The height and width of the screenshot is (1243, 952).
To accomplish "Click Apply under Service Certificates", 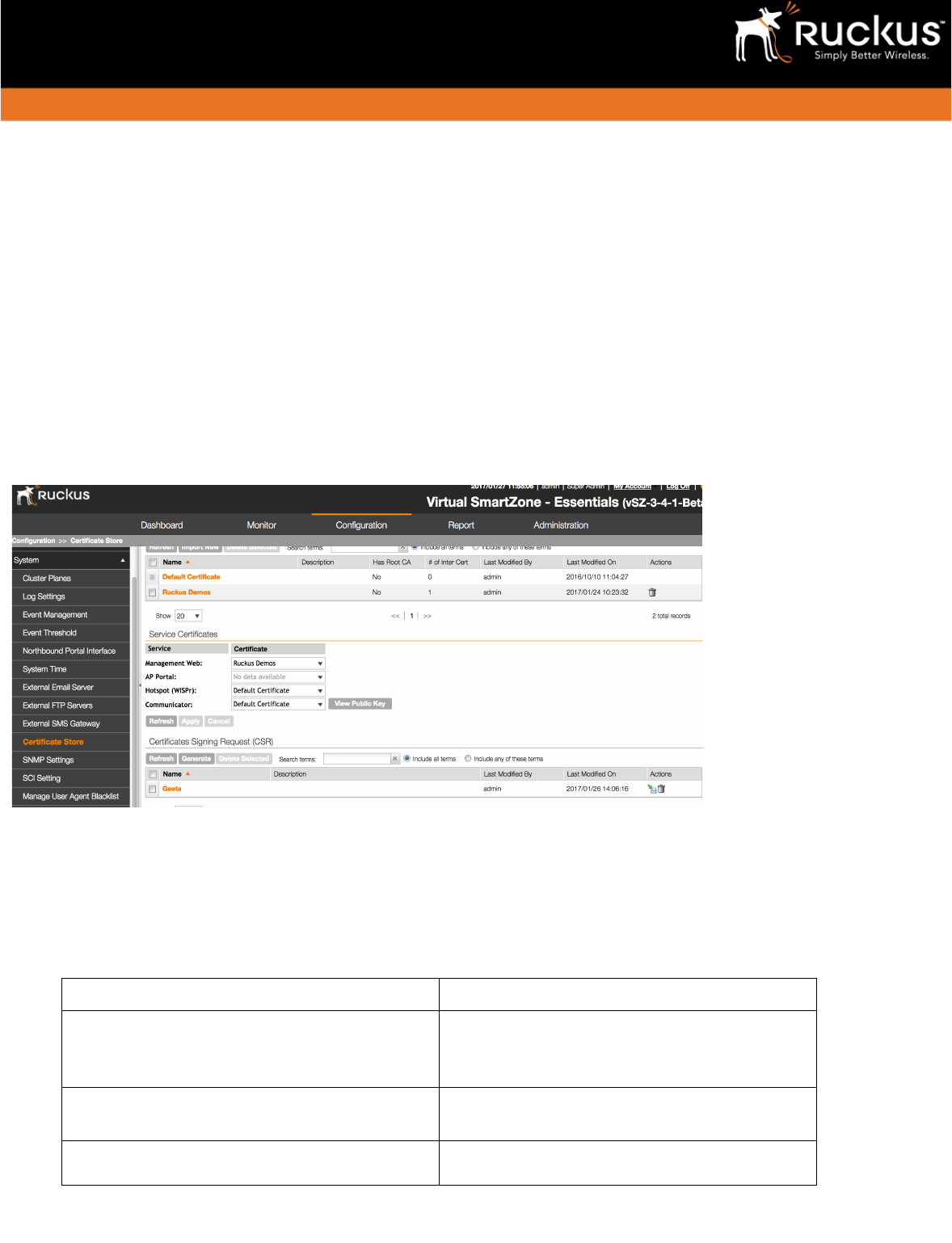I will point(191,722).
